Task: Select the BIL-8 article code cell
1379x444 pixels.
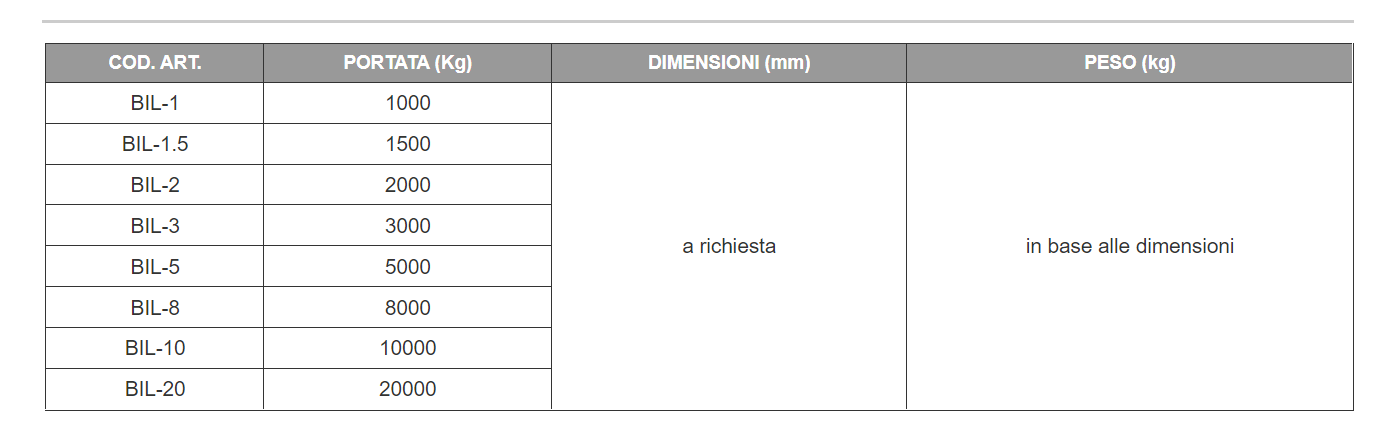Action: [x=155, y=308]
